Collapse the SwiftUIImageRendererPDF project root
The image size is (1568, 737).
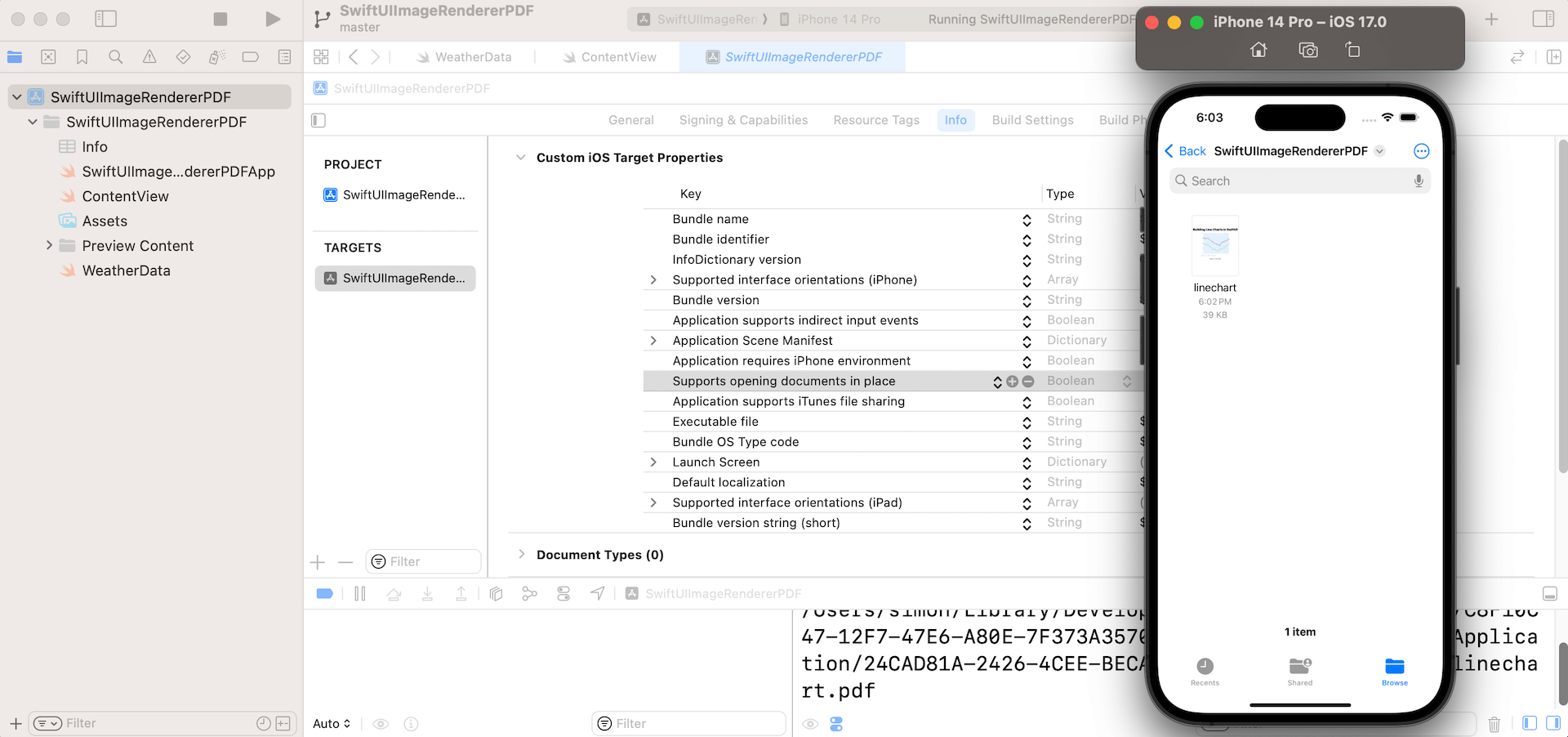16,97
